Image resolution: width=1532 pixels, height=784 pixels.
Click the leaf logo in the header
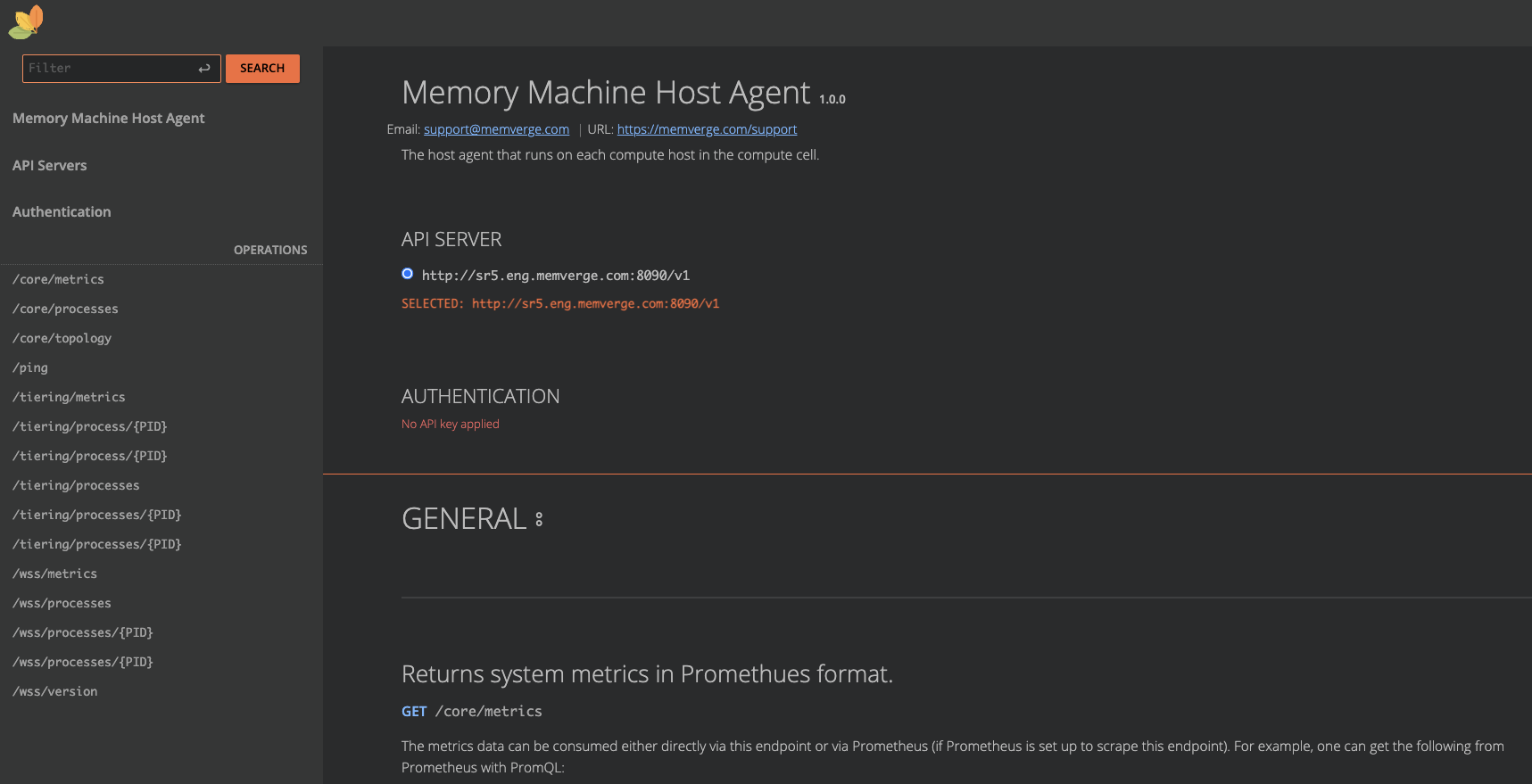(26, 22)
